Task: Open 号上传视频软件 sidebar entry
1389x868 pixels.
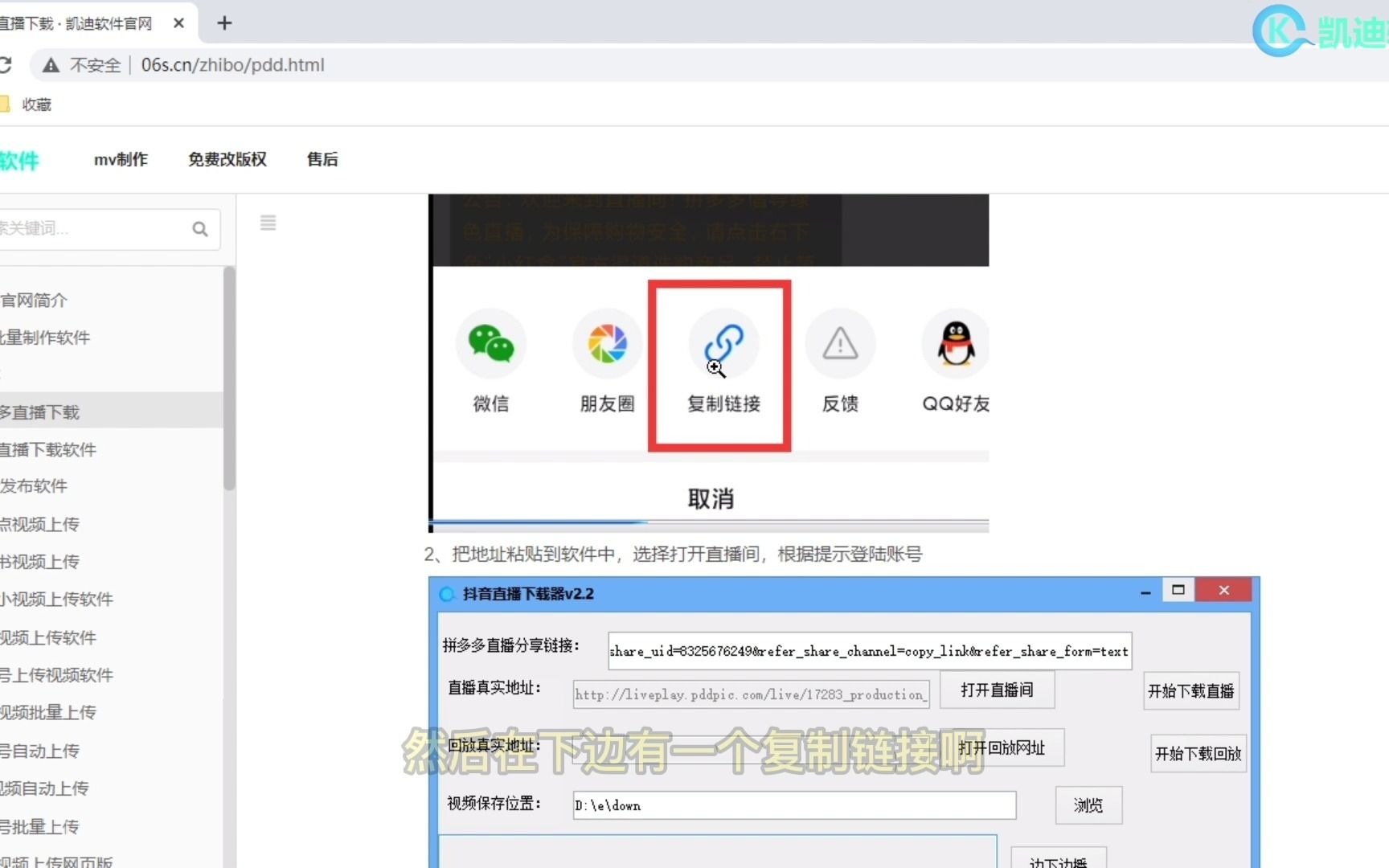Action: tap(57, 675)
